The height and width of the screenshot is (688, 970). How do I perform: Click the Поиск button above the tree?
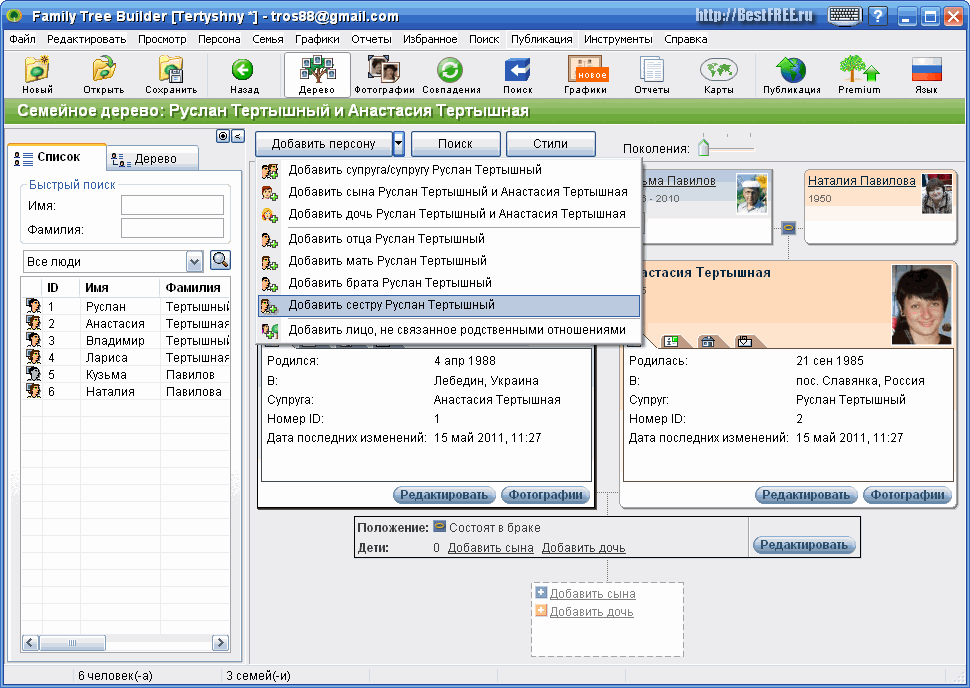coord(455,144)
